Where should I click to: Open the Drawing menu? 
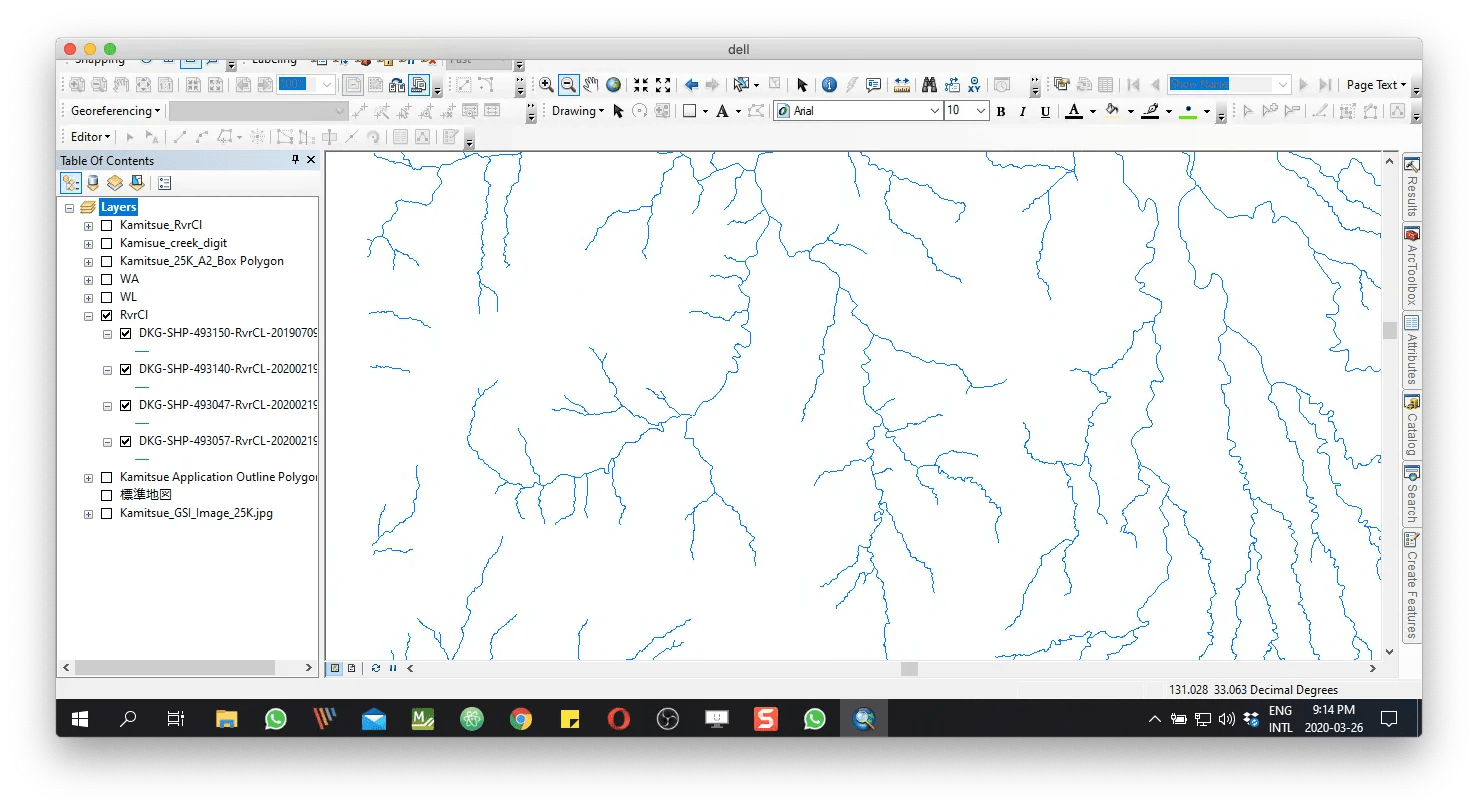(578, 111)
